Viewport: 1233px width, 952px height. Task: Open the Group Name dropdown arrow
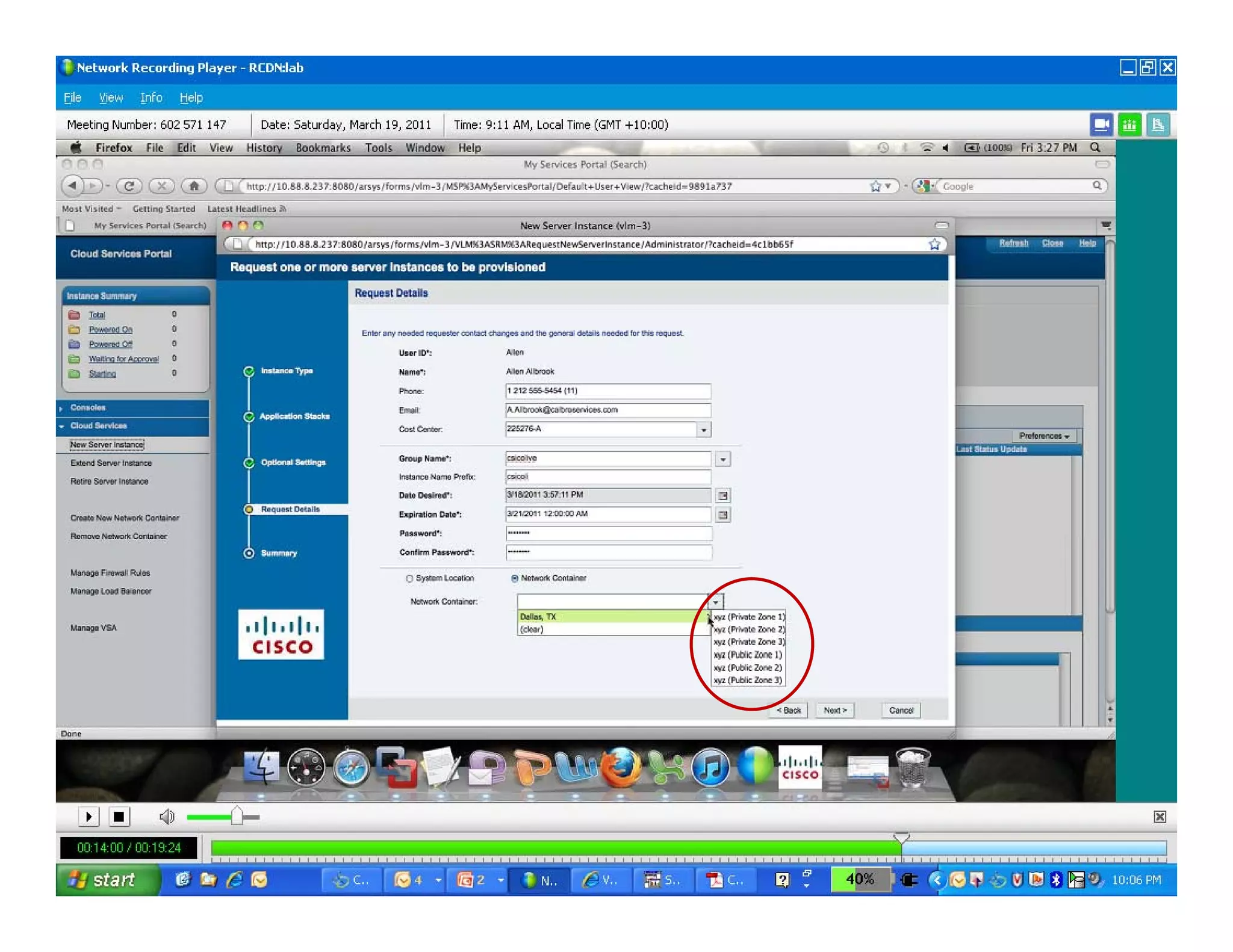point(723,459)
